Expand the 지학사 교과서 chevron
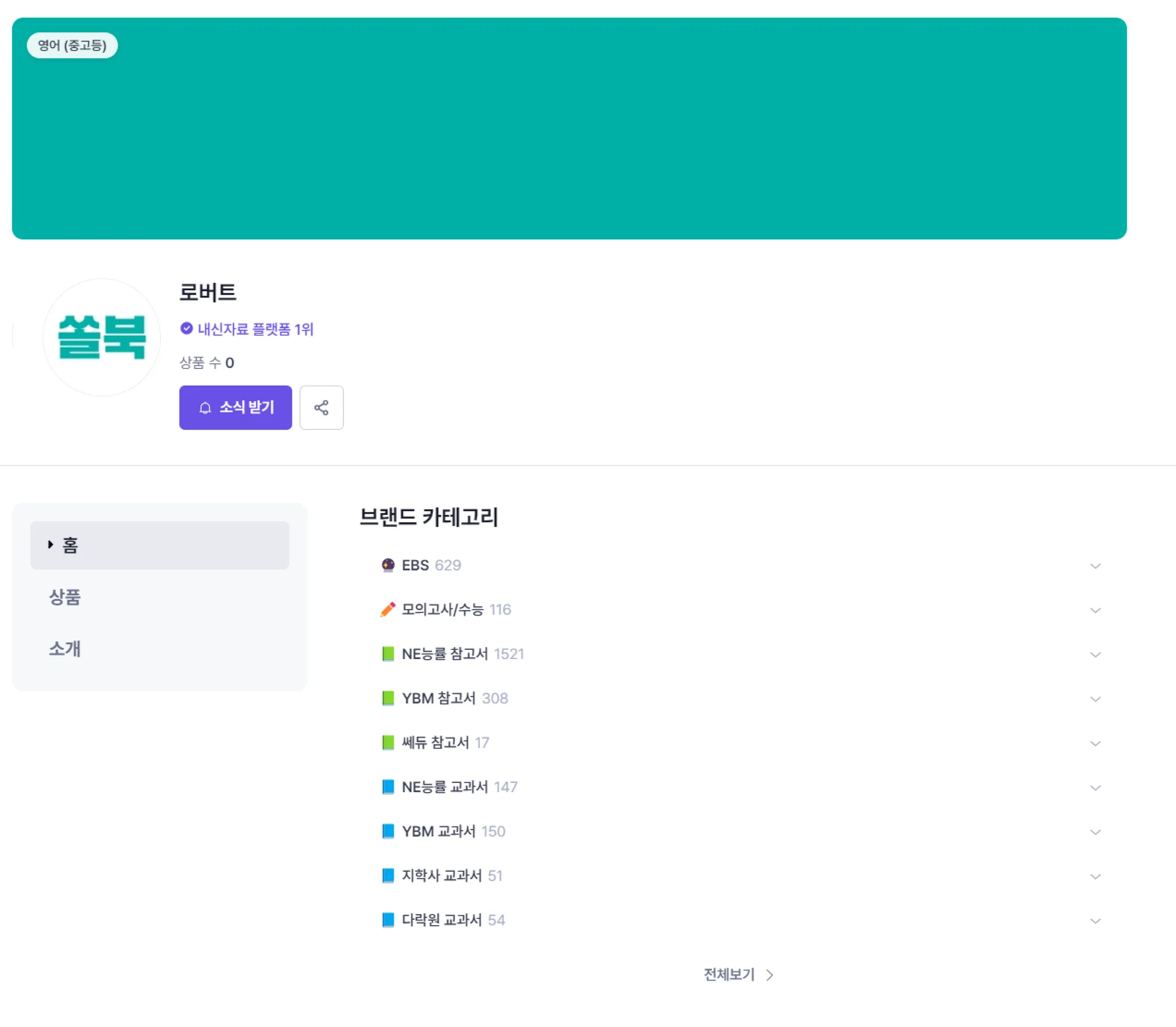This screenshot has width=1176, height=1027. (x=1095, y=877)
